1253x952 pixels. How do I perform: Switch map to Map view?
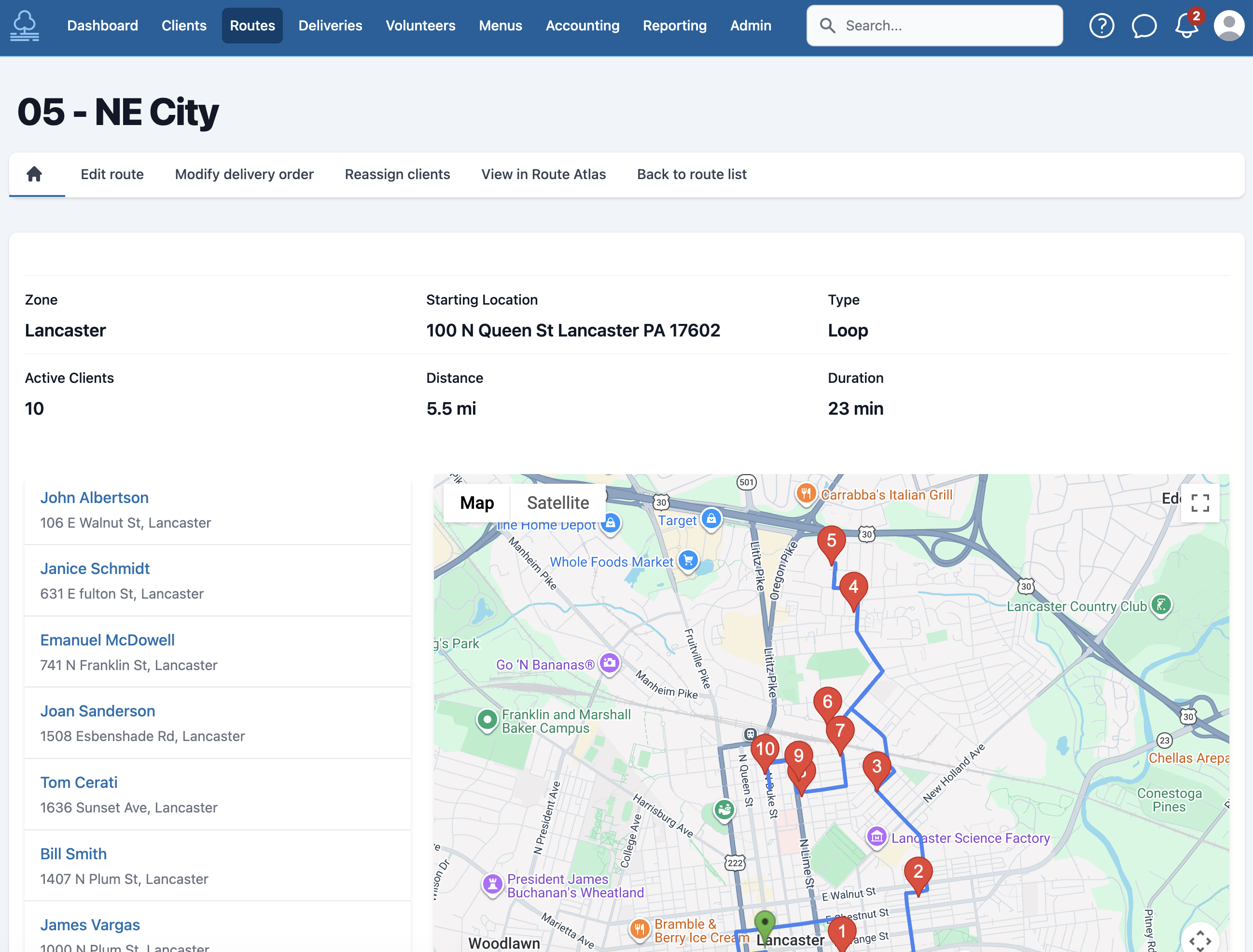coord(476,503)
